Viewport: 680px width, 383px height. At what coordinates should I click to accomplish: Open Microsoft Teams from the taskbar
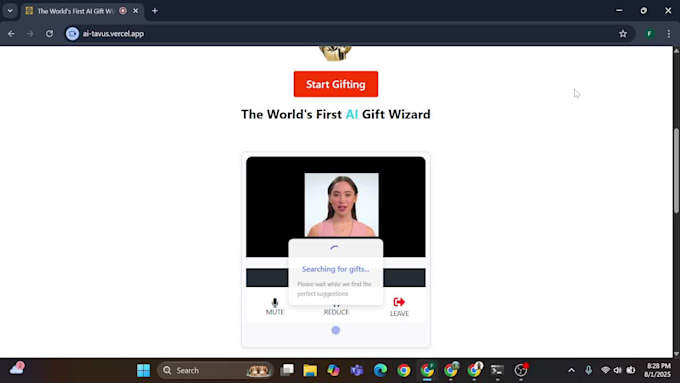point(357,370)
